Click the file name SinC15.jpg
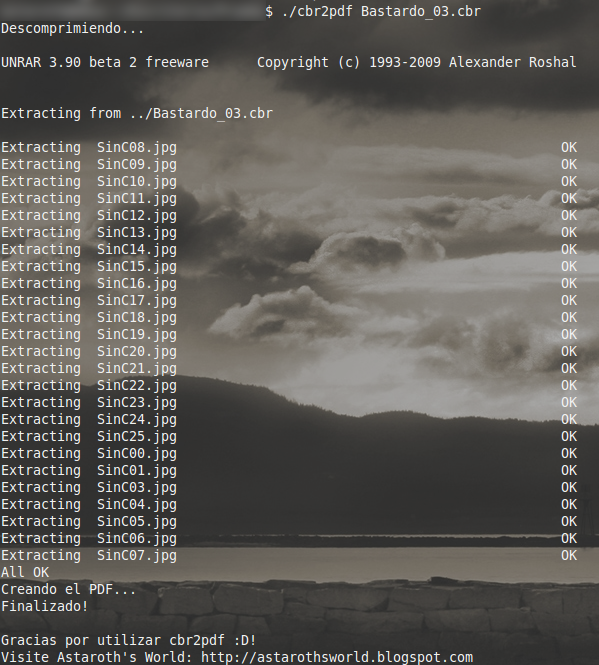This screenshot has height=665, width=599. coord(137,266)
